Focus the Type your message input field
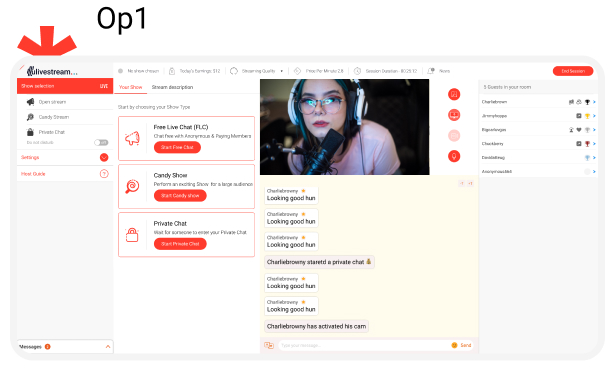Image resolution: width=615 pixels, height=371 pixels. [x=364, y=346]
